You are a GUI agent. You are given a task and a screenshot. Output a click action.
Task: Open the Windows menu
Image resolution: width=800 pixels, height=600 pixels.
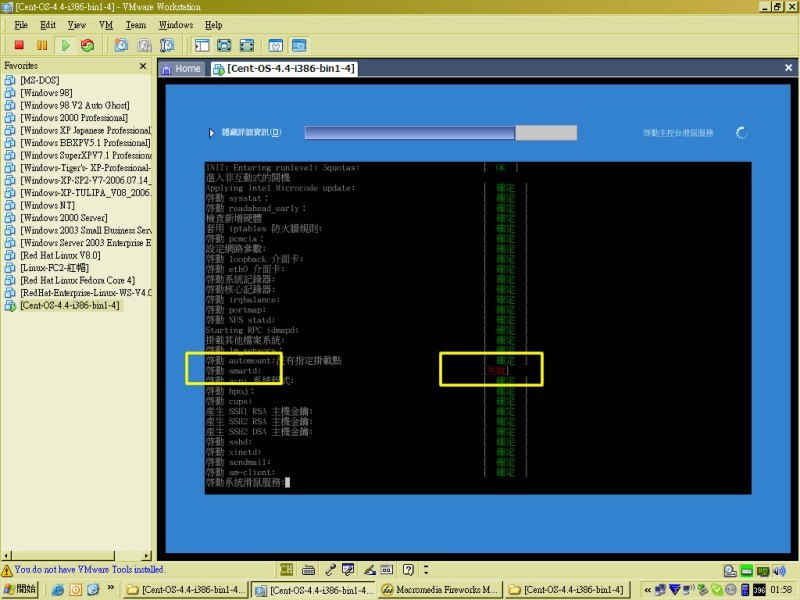coord(176,25)
